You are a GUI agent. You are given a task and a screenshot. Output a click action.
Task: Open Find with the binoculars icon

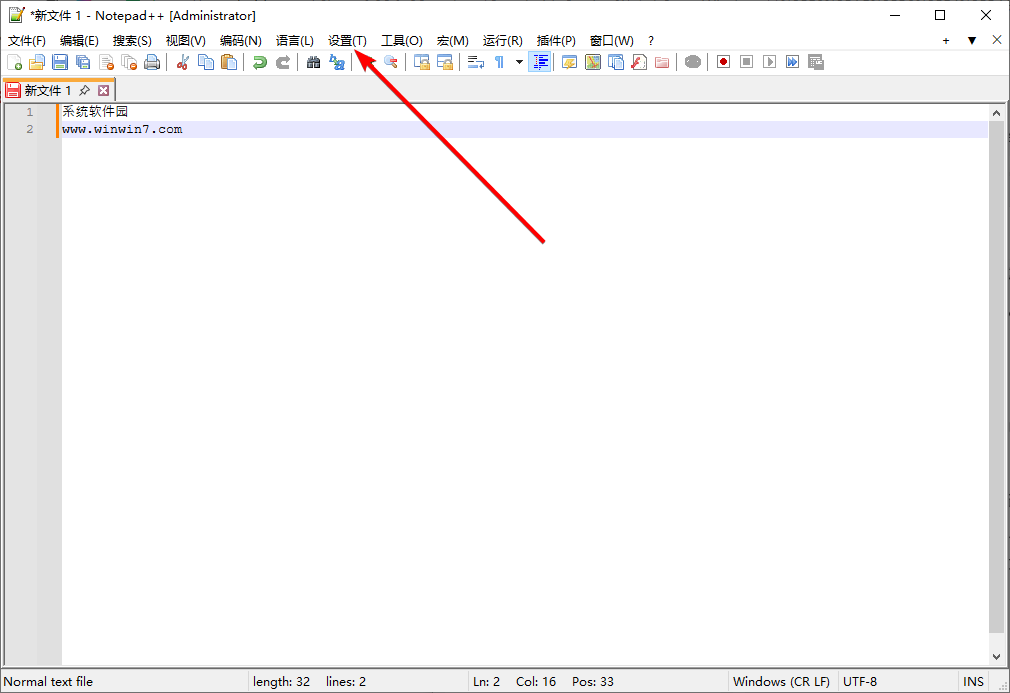(314, 62)
